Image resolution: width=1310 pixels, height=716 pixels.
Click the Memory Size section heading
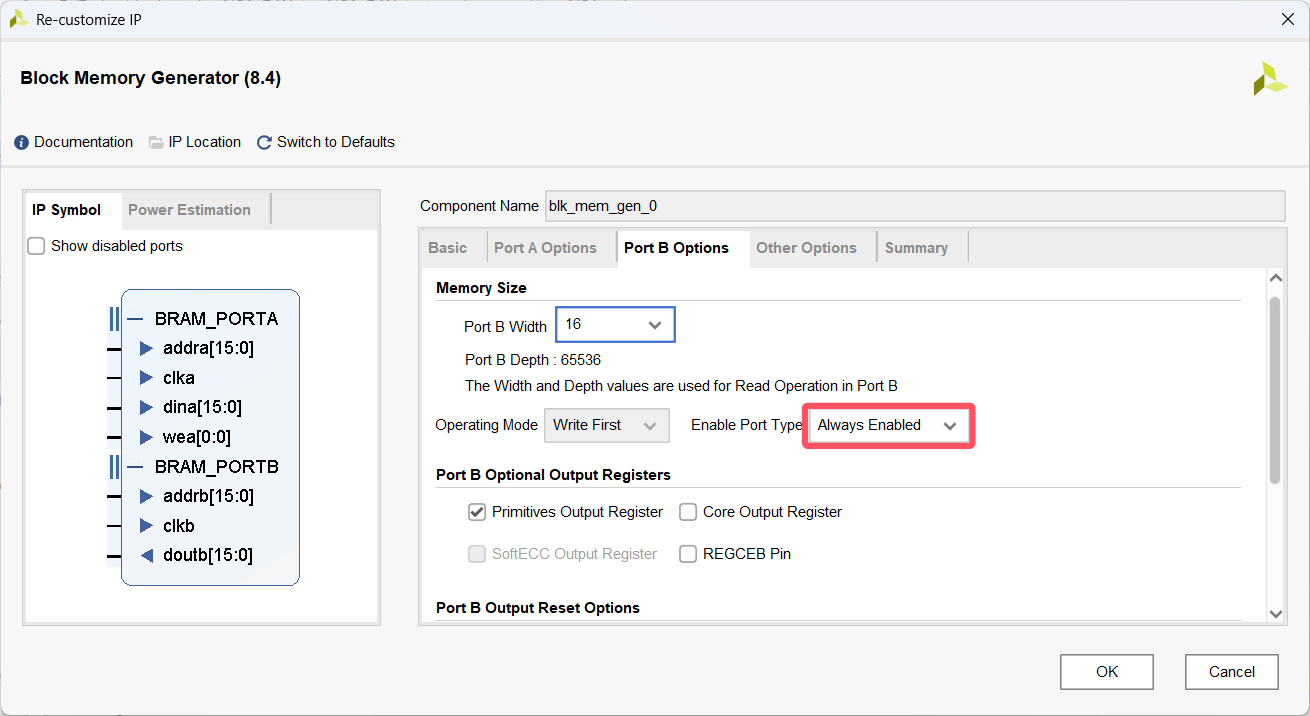click(x=481, y=288)
